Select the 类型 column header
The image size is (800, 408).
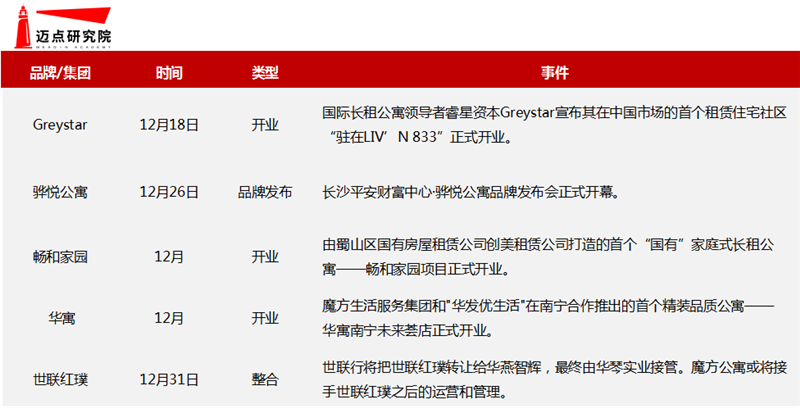coord(265,74)
